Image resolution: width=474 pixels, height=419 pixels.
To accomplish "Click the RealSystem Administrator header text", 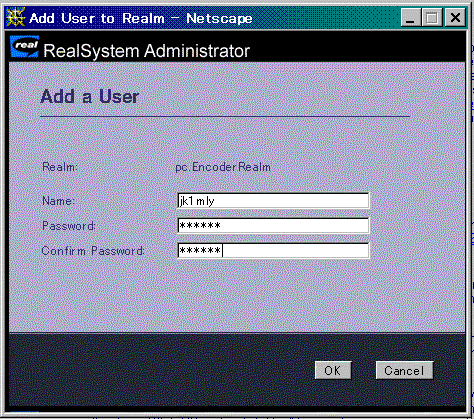I will point(147,51).
